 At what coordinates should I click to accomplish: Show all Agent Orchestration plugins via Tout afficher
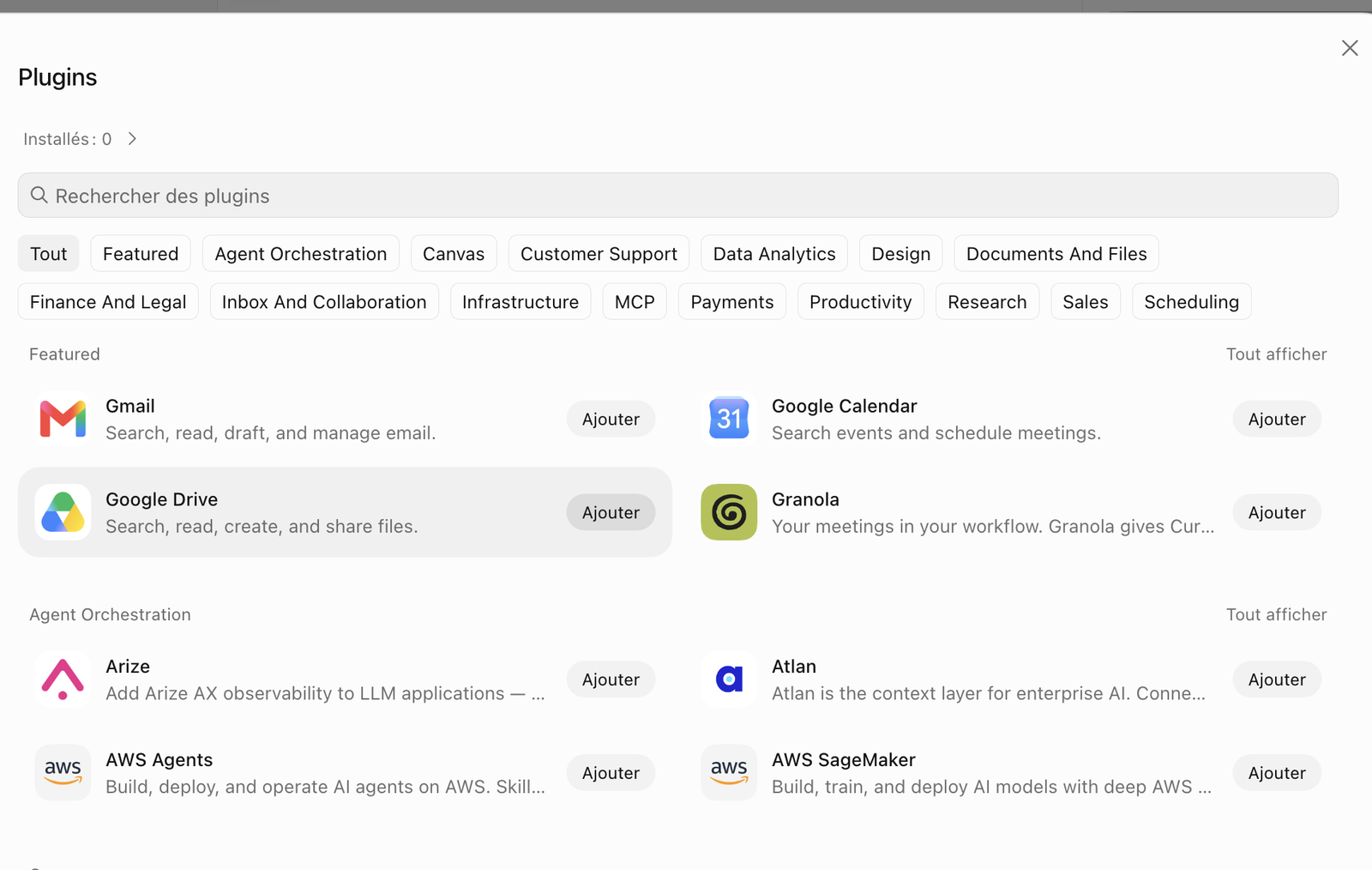(1277, 614)
